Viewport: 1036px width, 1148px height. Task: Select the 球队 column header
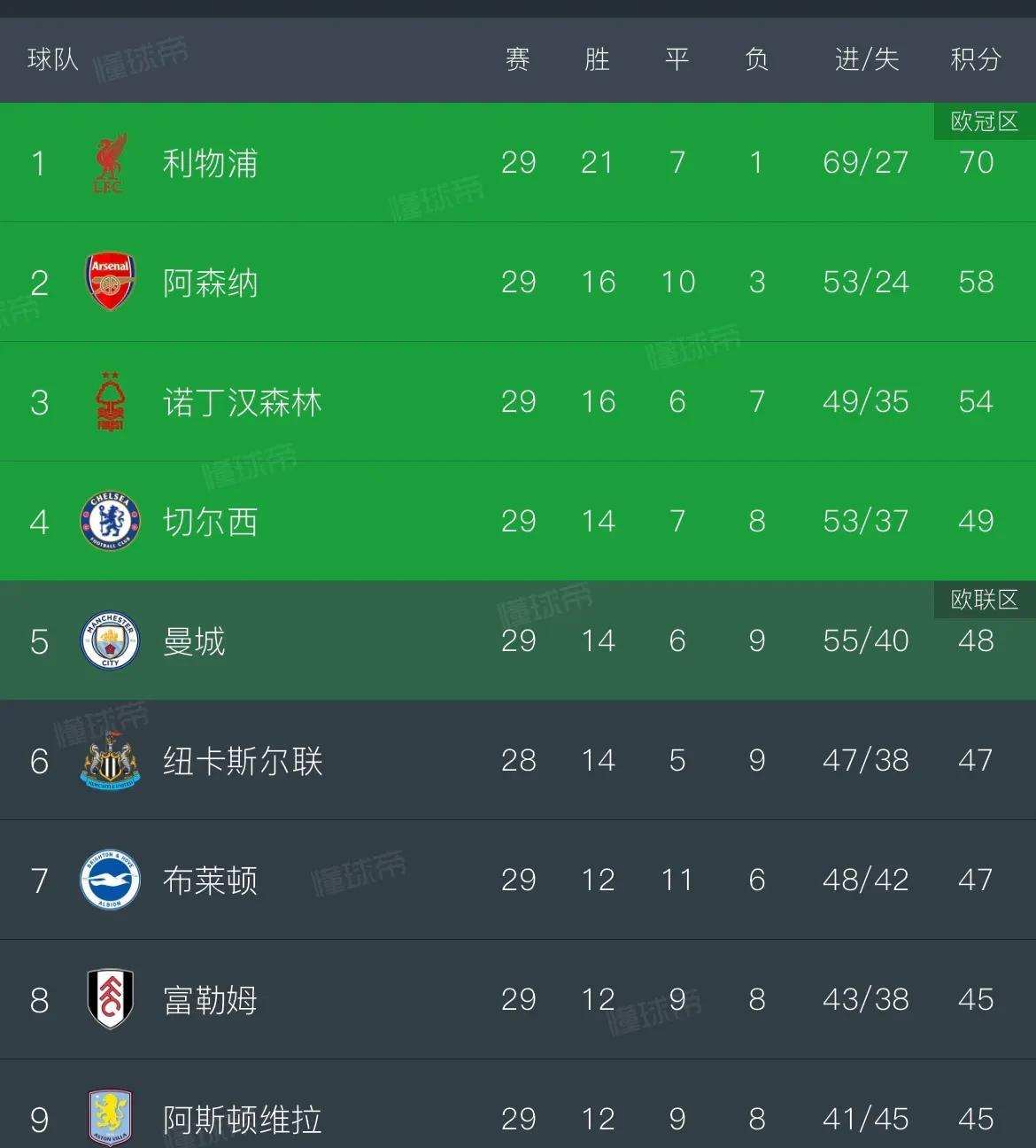click(x=53, y=59)
